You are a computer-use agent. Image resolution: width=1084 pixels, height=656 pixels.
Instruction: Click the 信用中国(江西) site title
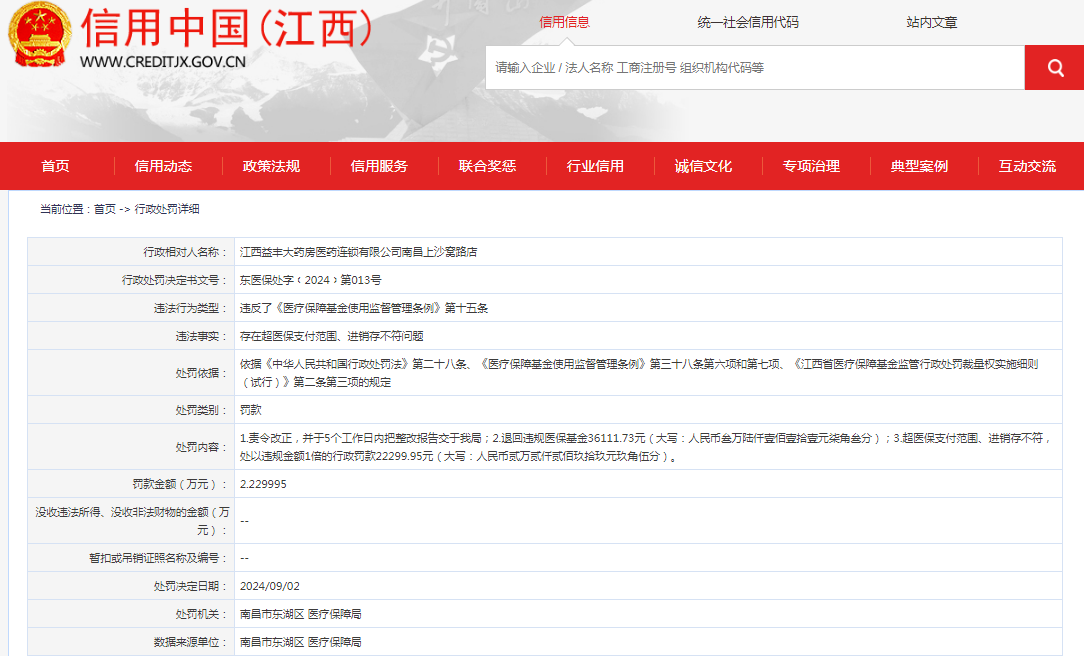click(227, 28)
